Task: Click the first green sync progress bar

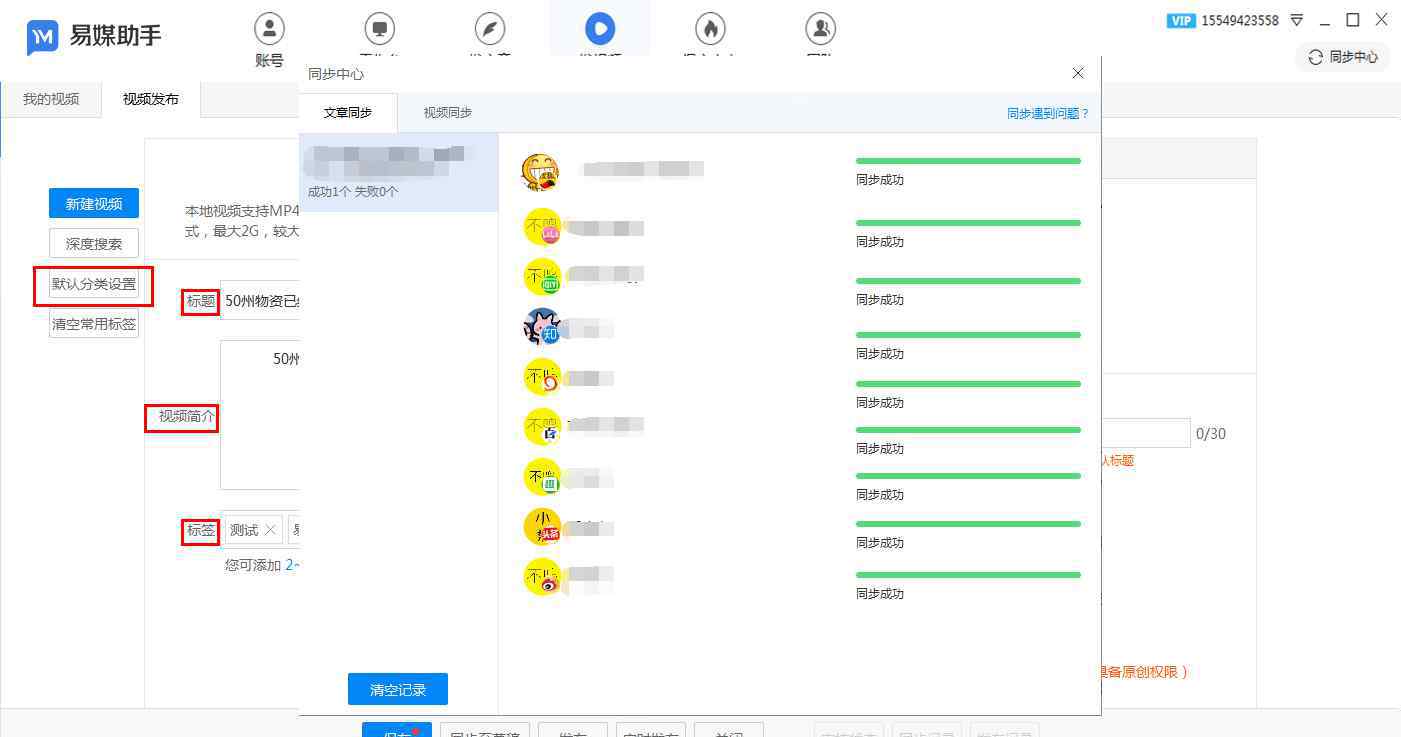Action: point(967,161)
